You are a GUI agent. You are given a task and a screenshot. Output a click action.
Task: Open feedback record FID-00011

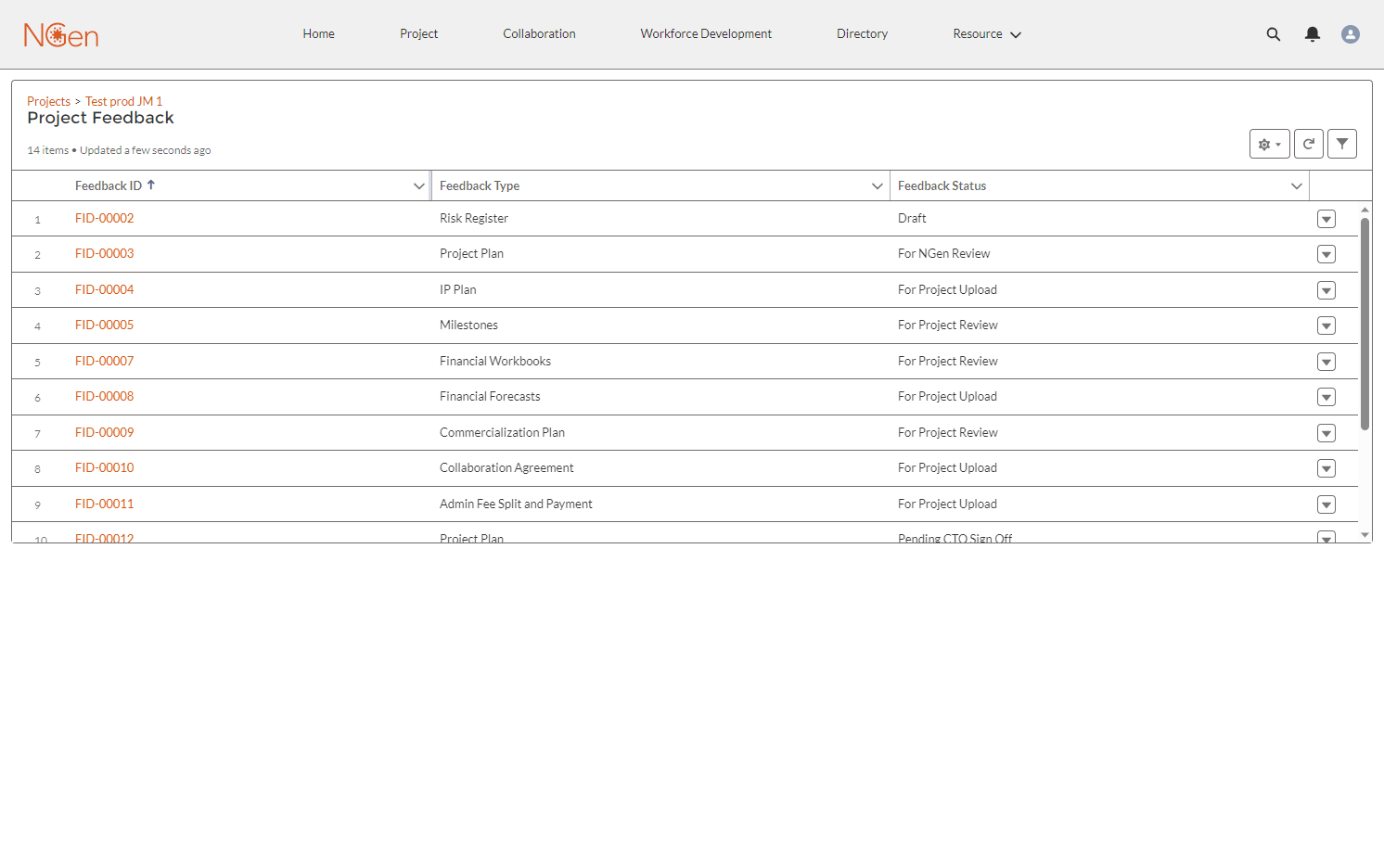[x=104, y=504]
